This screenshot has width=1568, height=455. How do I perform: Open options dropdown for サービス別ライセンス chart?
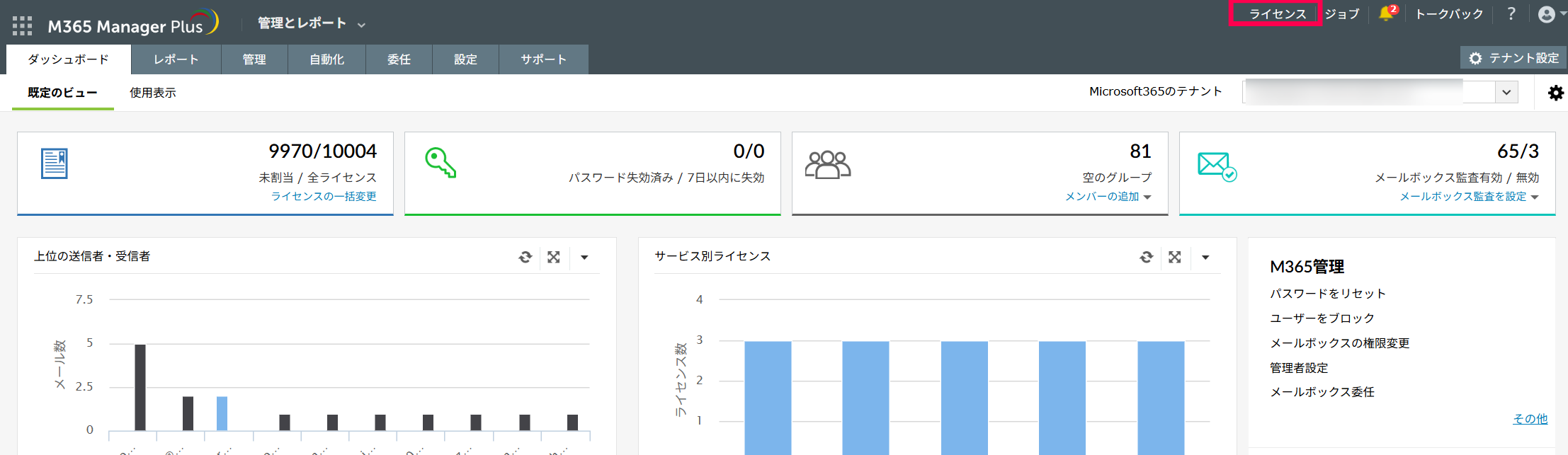pos(1205,258)
